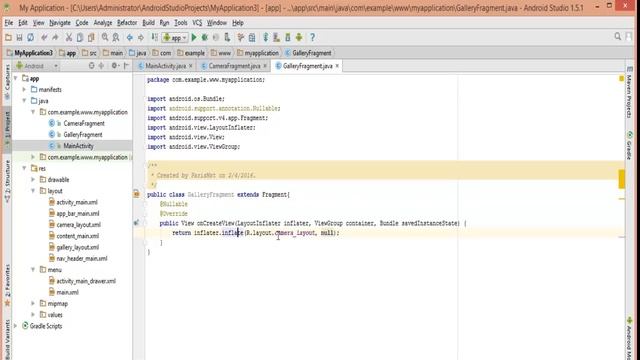Run the app with green play icon
This screenshot has height=360, width=640.
tap(194, 38)
